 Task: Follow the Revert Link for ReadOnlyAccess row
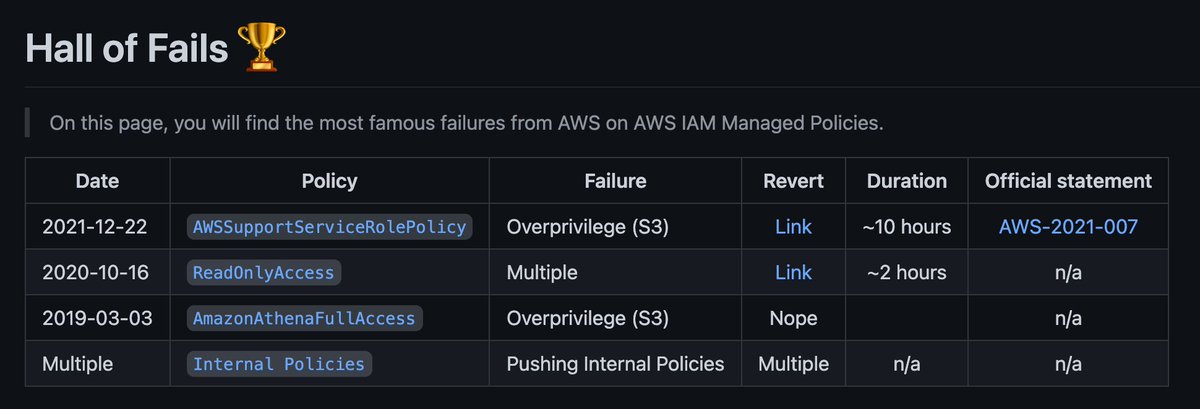793,272
